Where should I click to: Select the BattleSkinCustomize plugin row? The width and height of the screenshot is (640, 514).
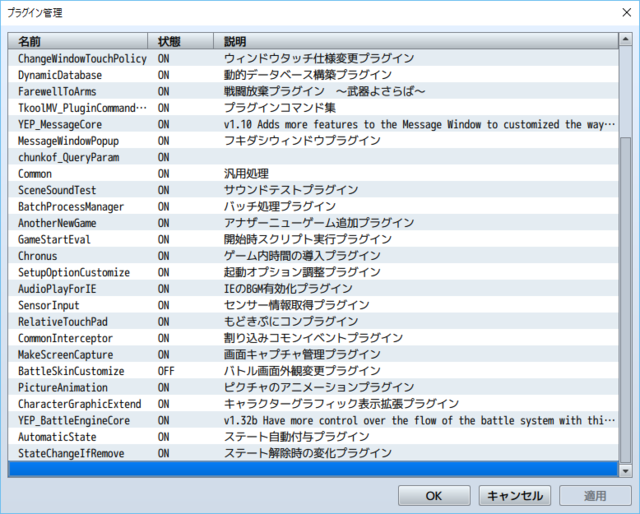(x=313, y=371)
